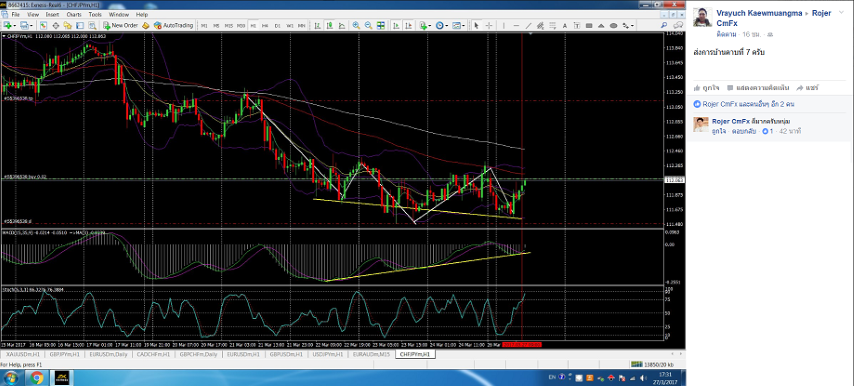Select the crosshair cursor tool
854x386 pixels.
pos(489,25)
